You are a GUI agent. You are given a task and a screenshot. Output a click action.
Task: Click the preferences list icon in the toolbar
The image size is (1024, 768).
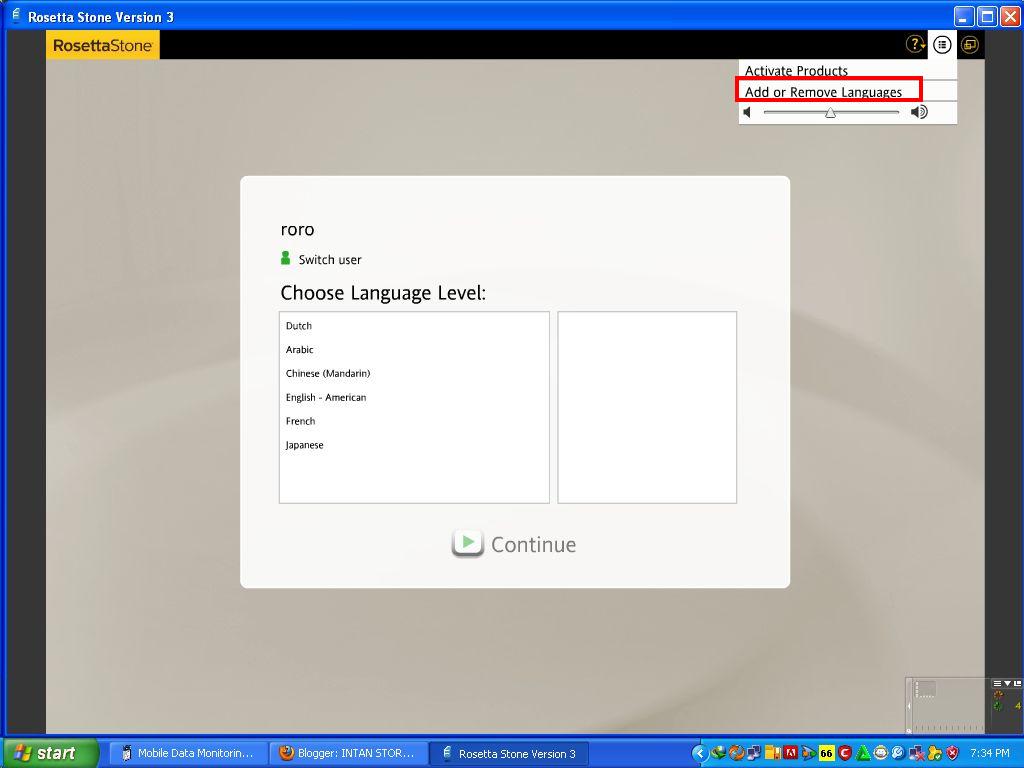tap(941, 44)
